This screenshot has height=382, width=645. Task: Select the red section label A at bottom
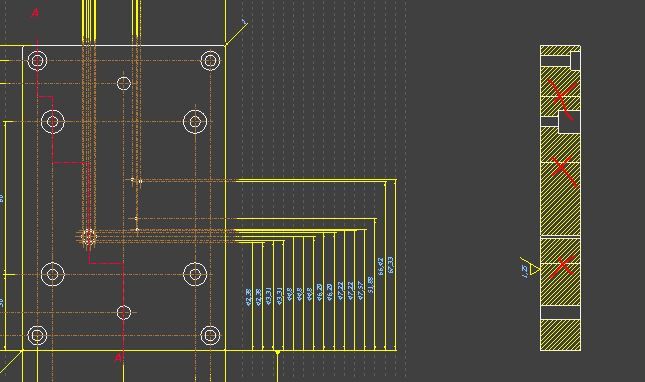click(x=118, y=358)
